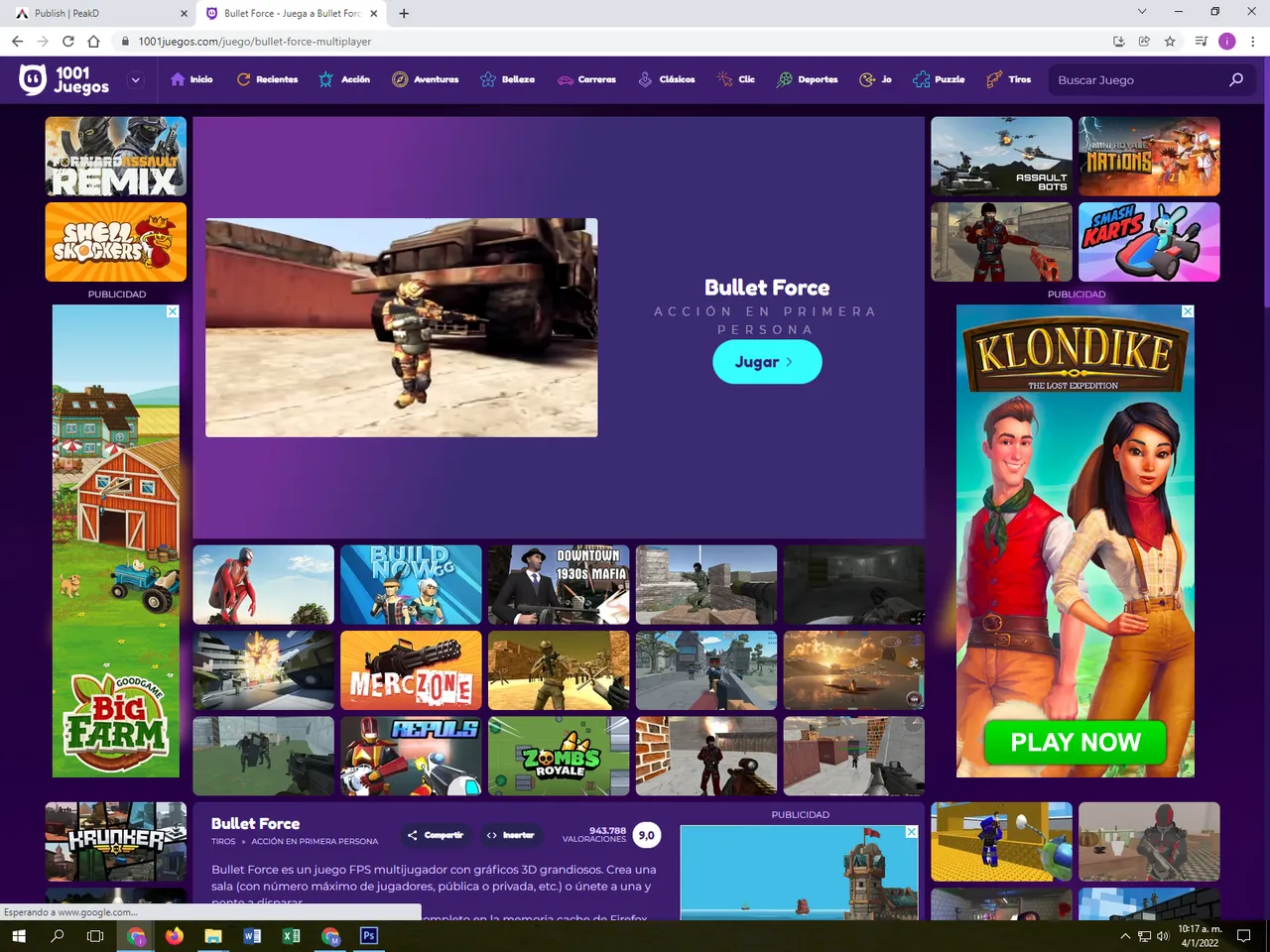
Task: Close the Bullet Force browser tab
Action: (x=374, y=13)
